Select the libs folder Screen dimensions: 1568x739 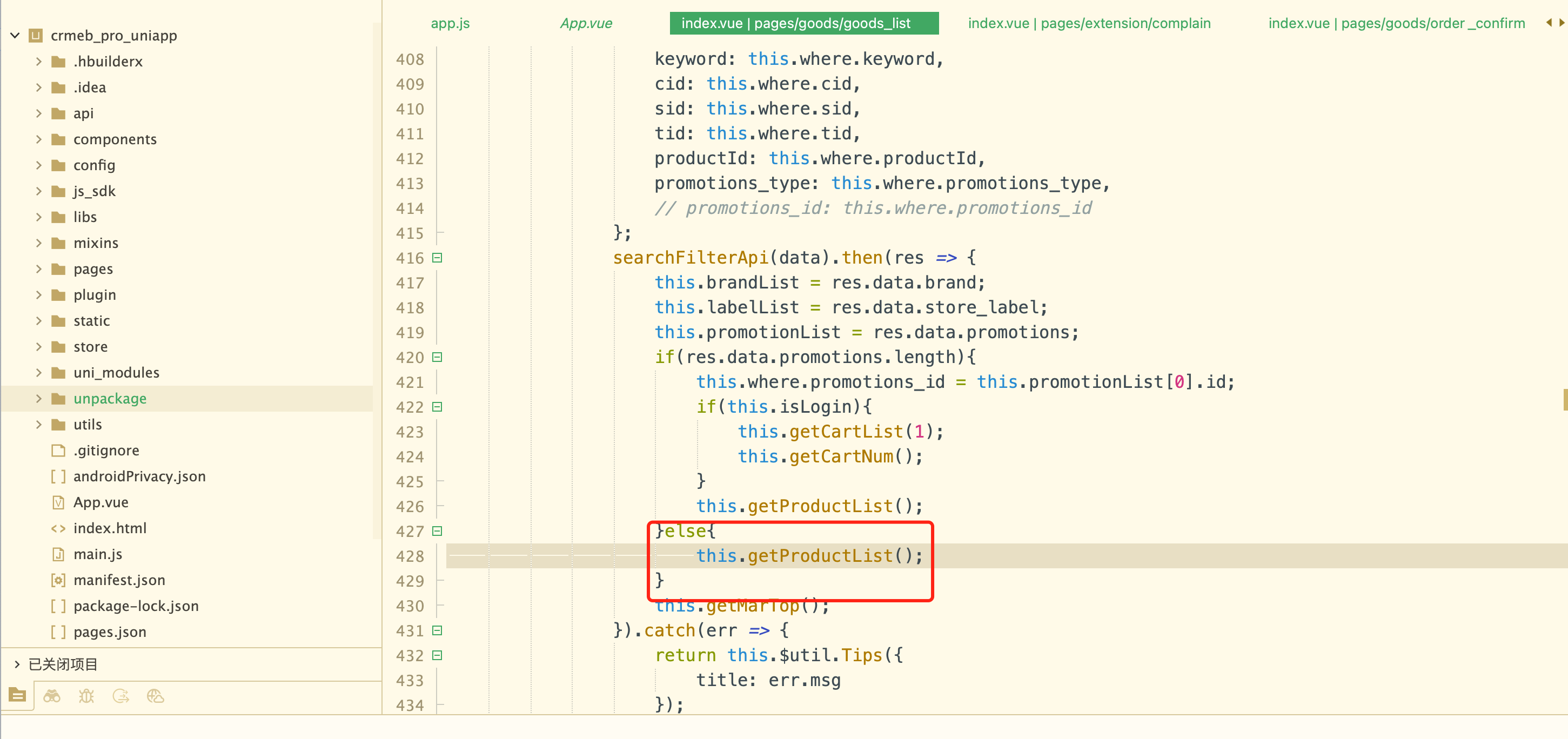[85, 217]
